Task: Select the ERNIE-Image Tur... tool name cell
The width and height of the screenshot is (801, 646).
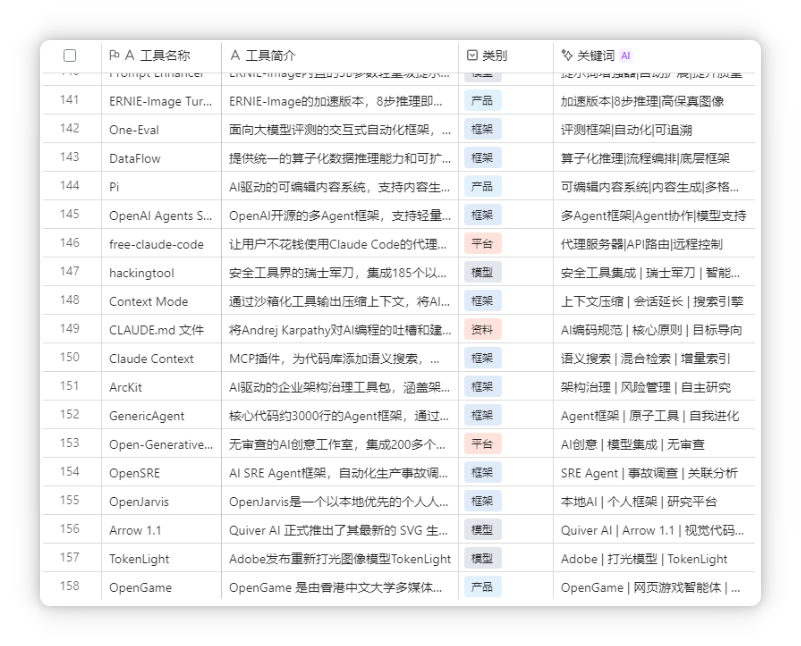Action: point(161,101)
